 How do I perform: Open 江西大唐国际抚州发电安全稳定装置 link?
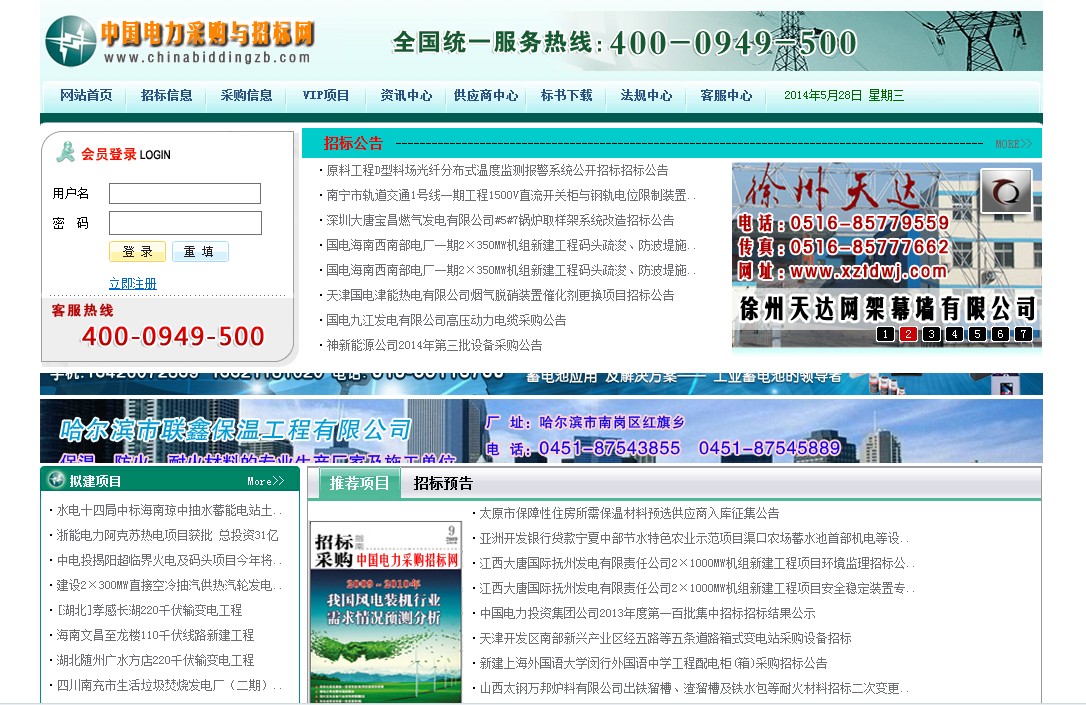click(x=697, y=588)
